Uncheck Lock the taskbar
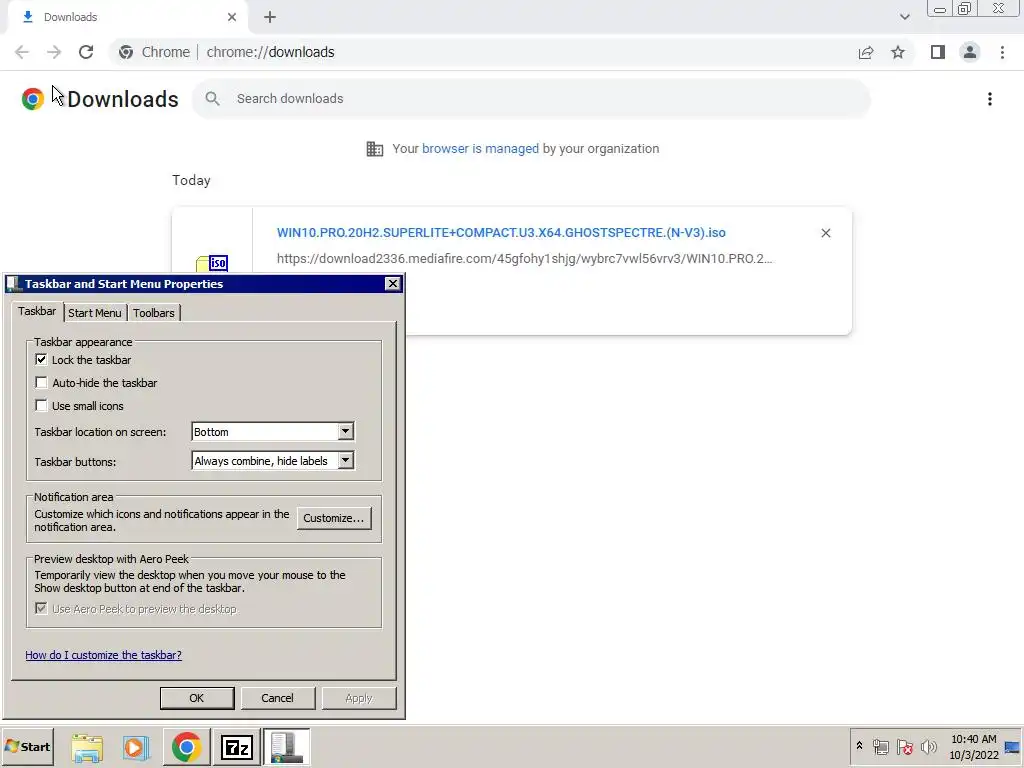 point(41,360)
